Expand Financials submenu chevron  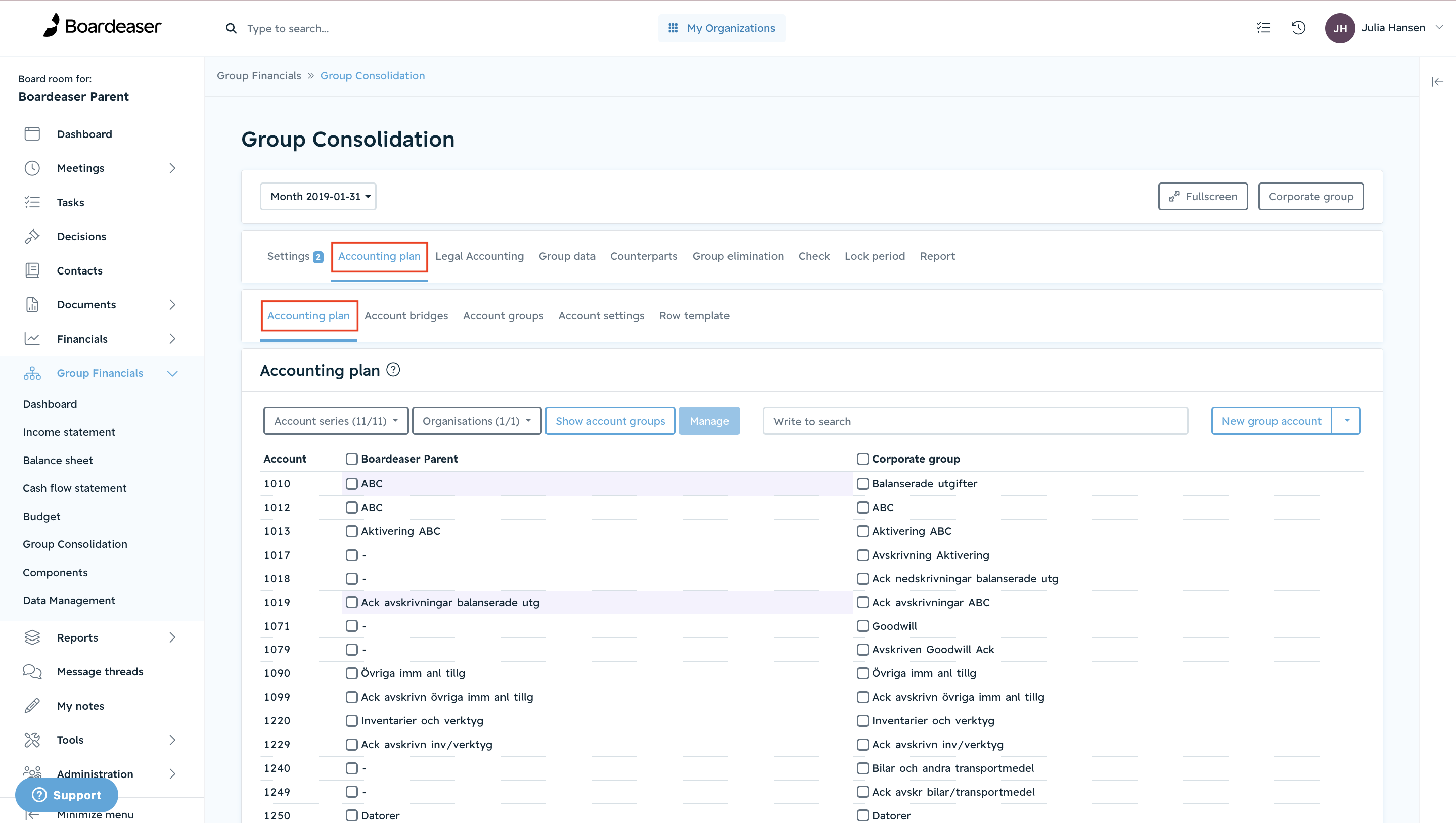pos(172,339)
